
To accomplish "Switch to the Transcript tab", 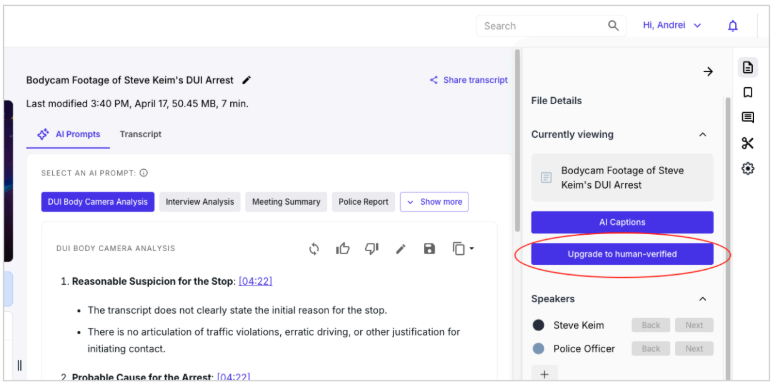I will [x=141, y=134].
